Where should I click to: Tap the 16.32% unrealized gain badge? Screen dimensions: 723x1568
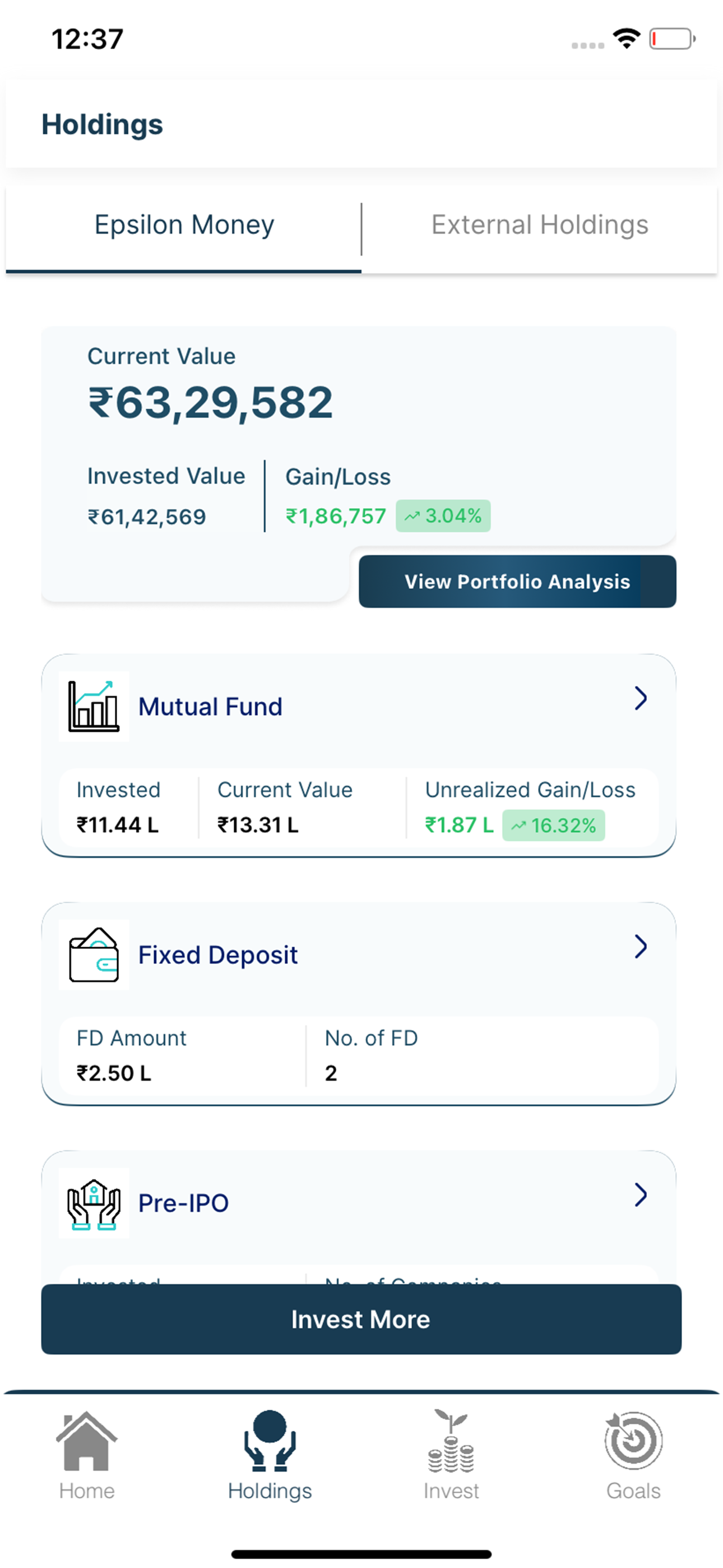tap(553, 825)
